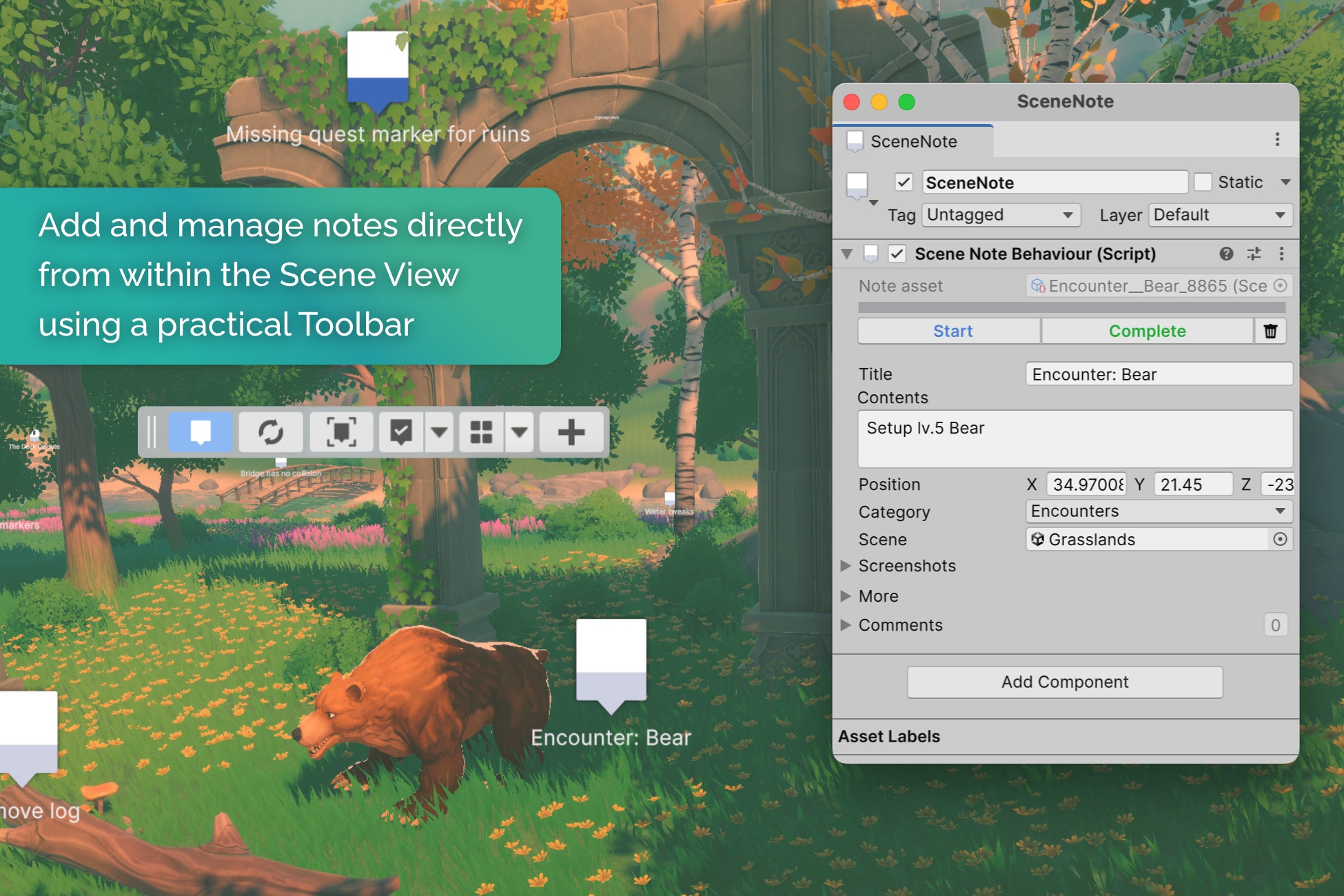Enable the Static checkbox
Screen dimensions: 1344x896
click(1203, 183)
